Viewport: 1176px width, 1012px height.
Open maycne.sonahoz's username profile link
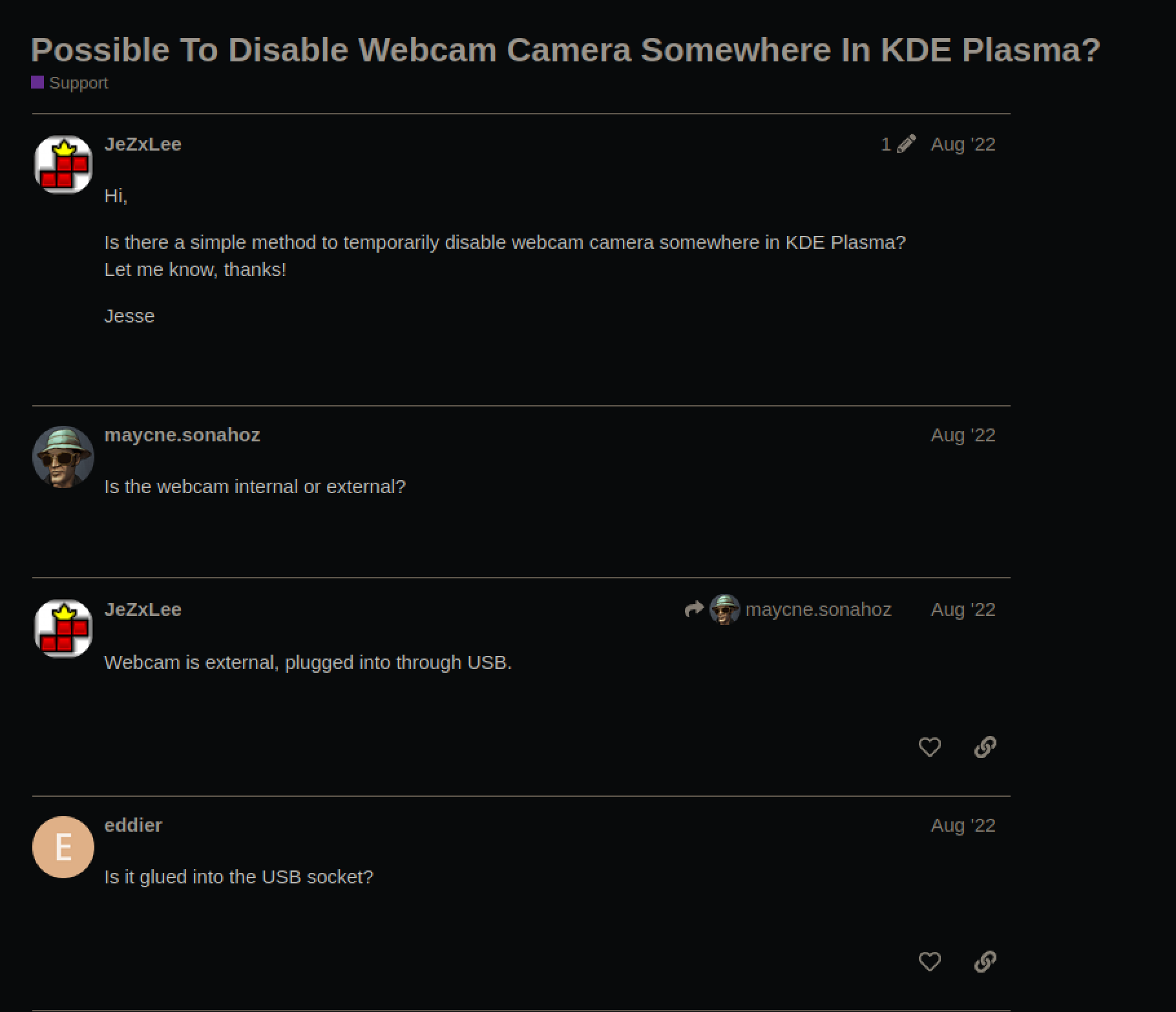click(x=182, y=435)
